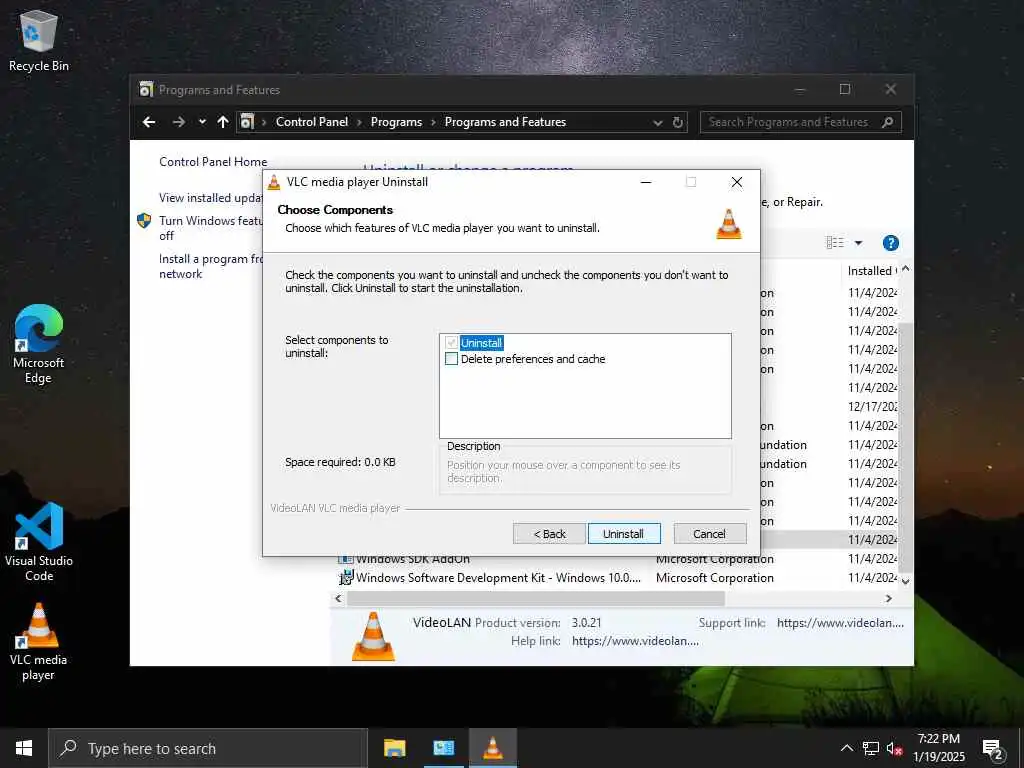This screenshot has width=1024, height=768.
Task: Go up one level in Control Panel
Action: point(223,122)
